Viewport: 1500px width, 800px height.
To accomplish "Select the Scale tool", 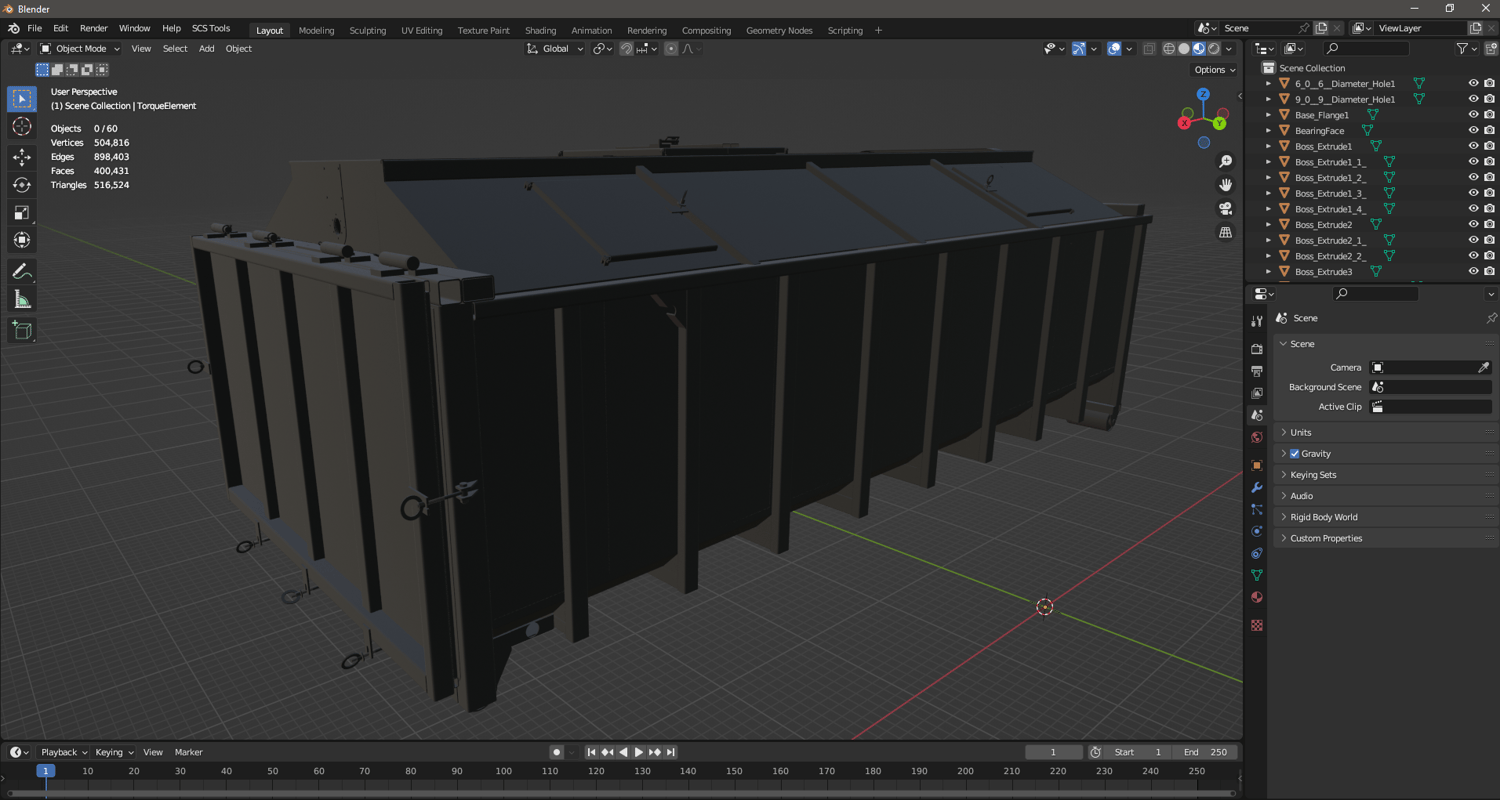I will pos(22,213).
